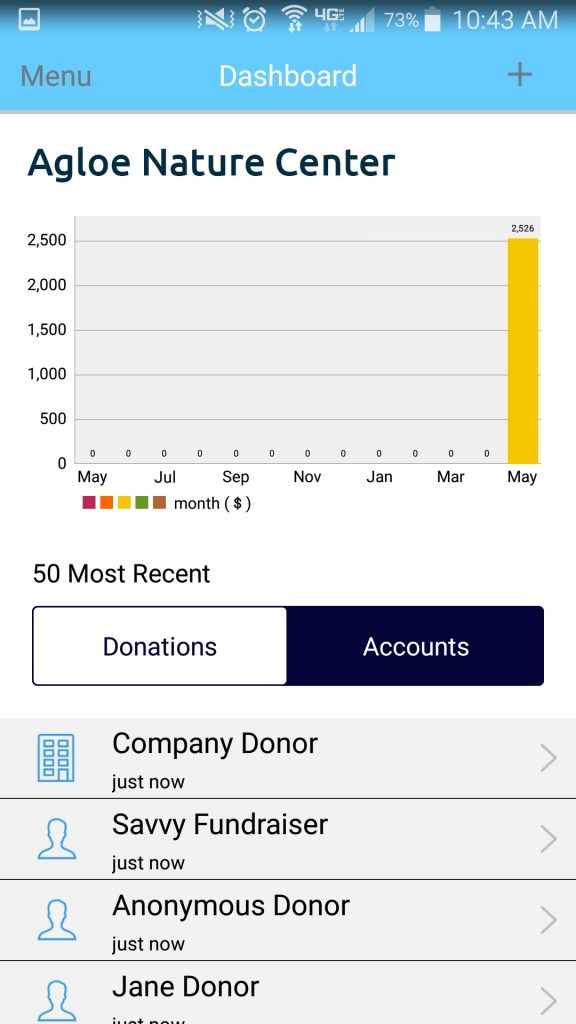Tap the battery status icon
576x1024 pixels.
click(432, 20)
